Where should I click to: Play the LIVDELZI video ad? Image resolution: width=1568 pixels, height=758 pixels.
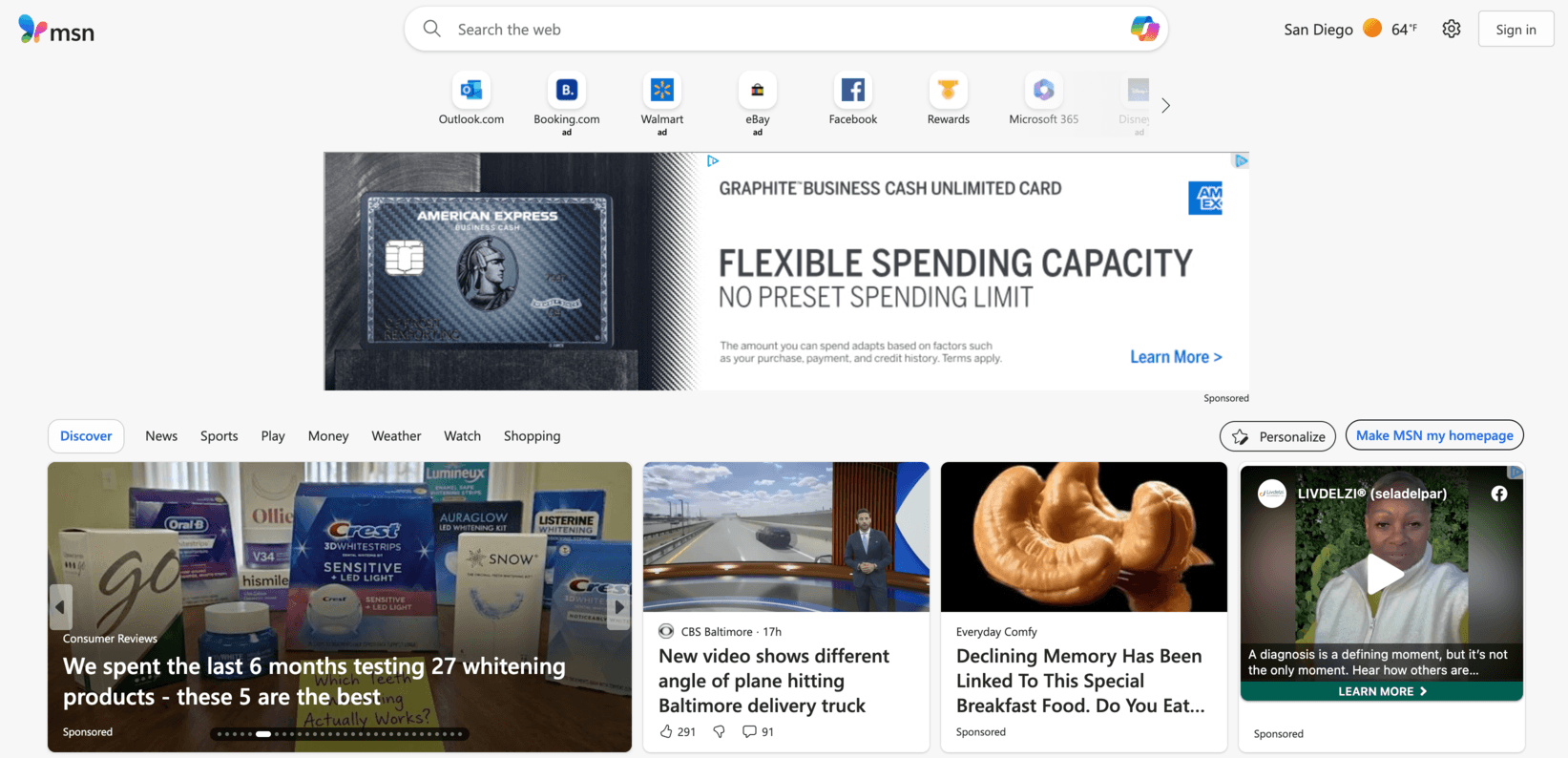point(1383,575)
